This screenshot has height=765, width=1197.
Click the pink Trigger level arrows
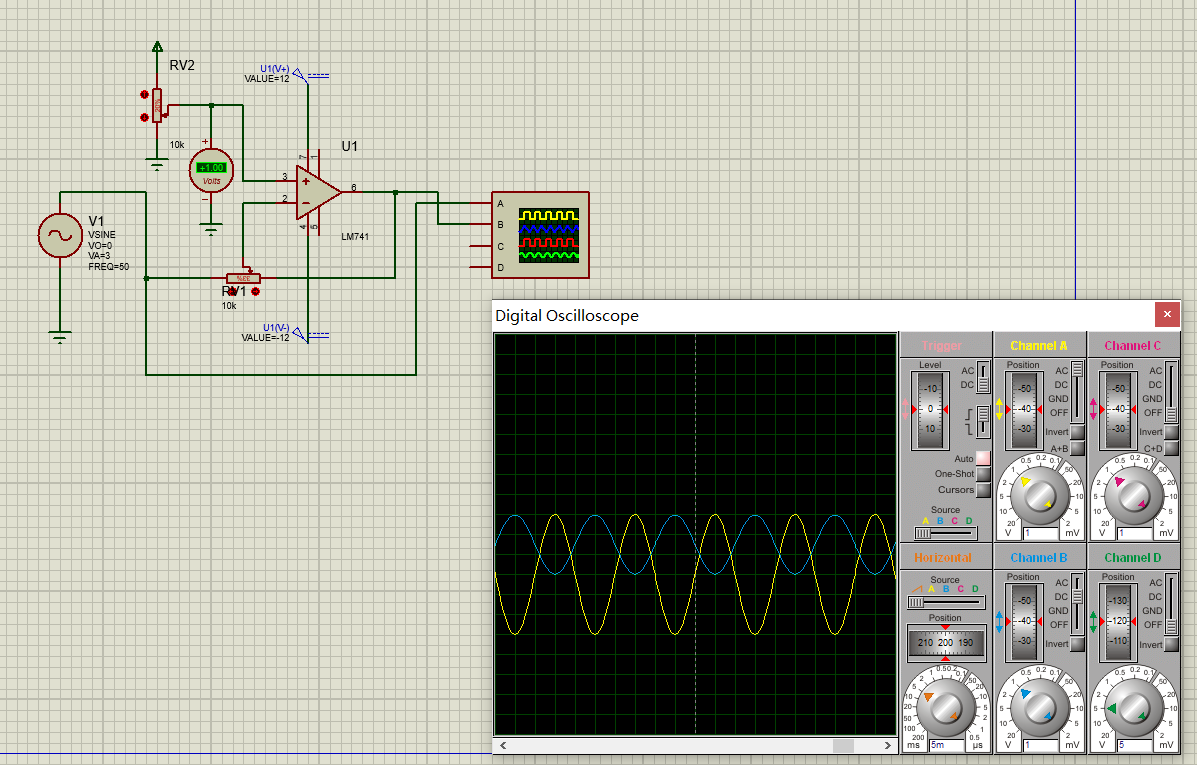(906, 409)
